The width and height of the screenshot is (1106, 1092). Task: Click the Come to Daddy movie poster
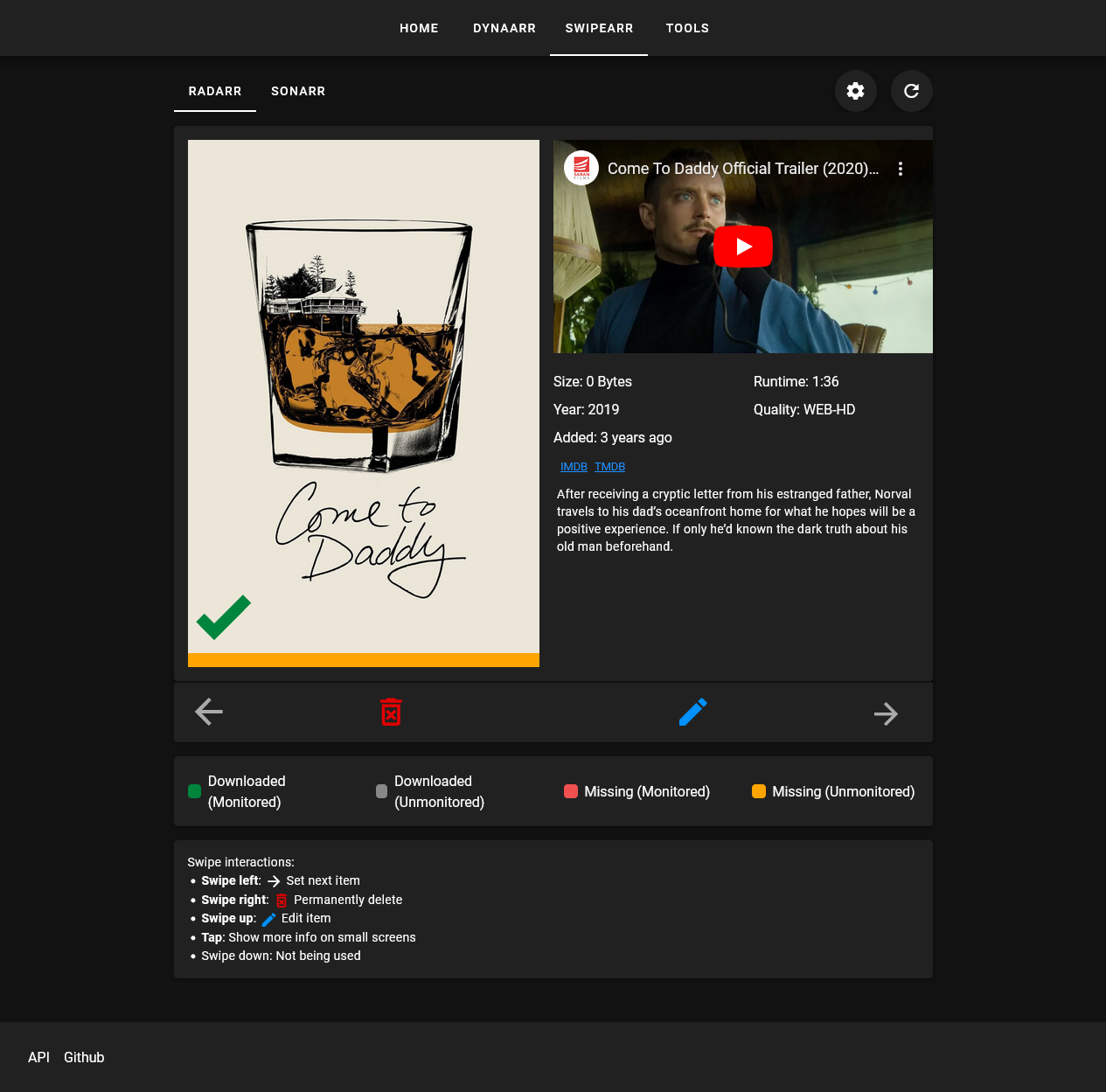(364, 396)
